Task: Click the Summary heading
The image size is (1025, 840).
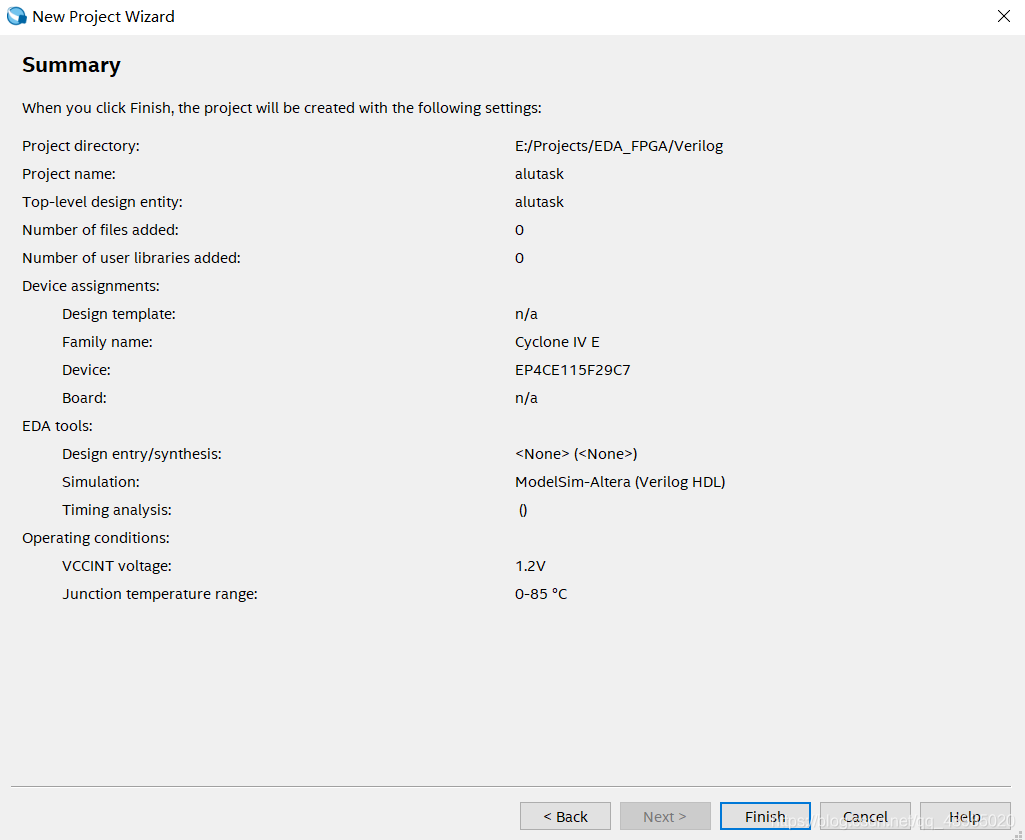Action: pyautogui.click(x=71, y=64)
